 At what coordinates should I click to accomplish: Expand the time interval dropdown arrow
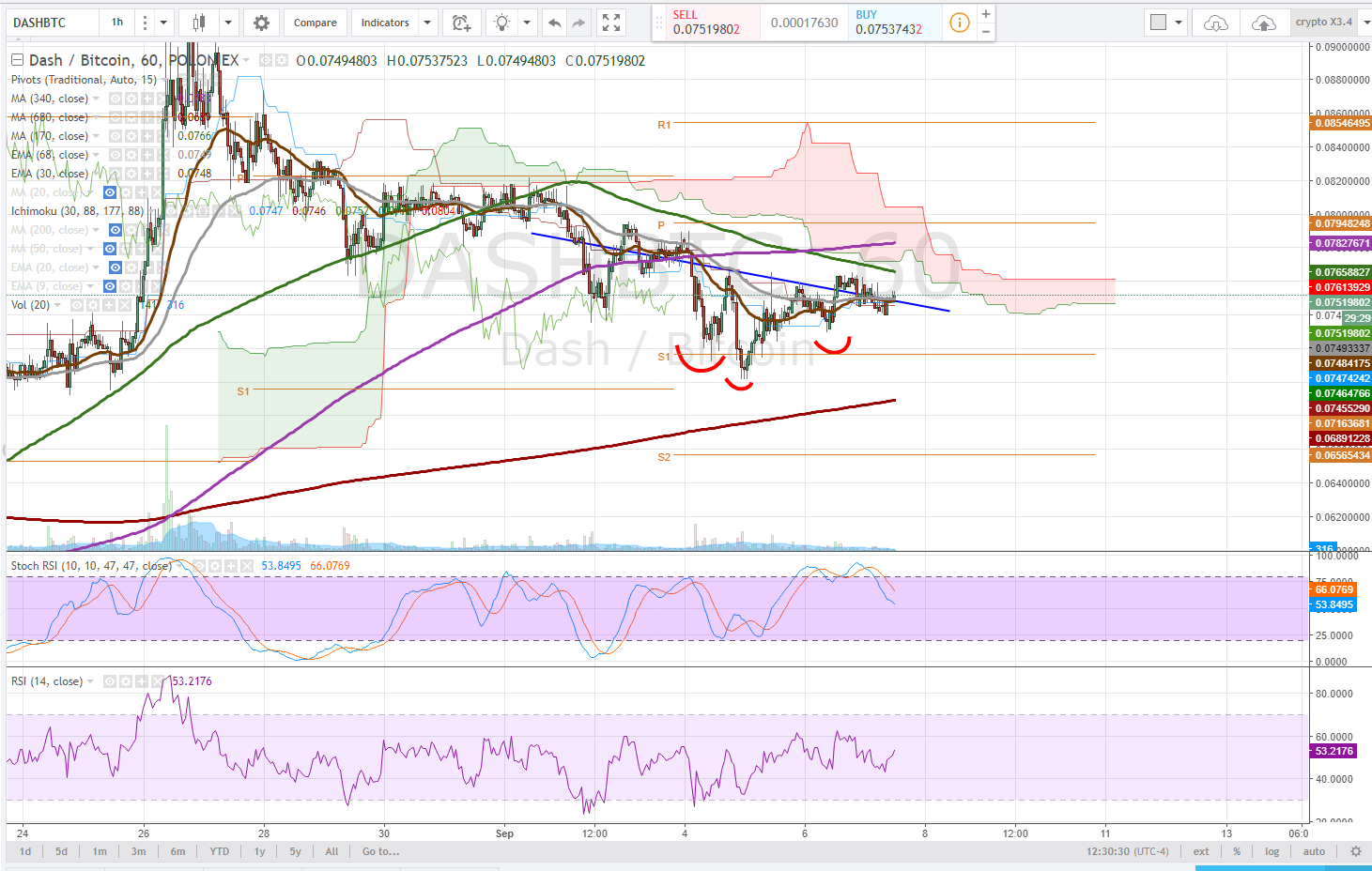tap(163, 23)
